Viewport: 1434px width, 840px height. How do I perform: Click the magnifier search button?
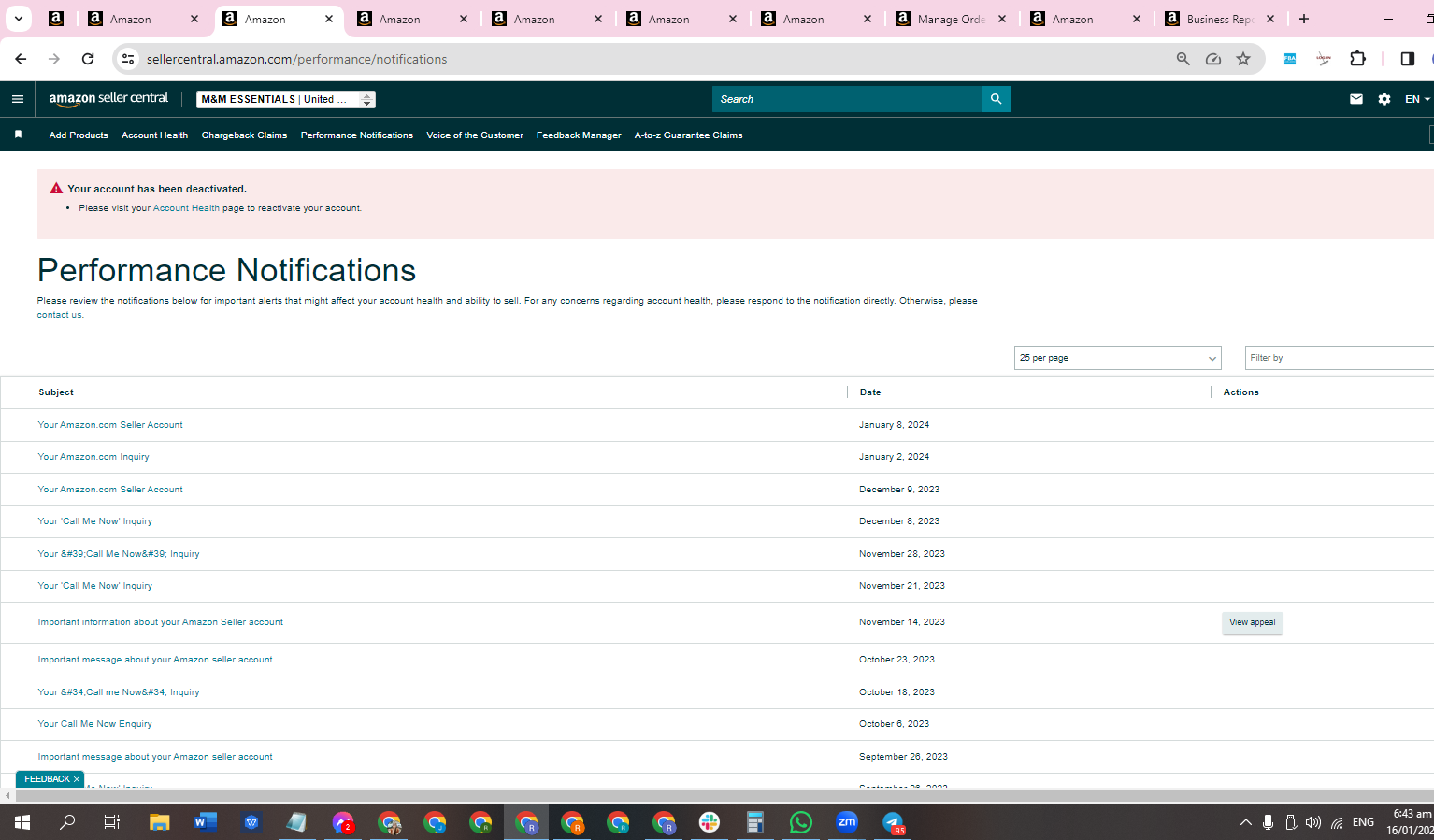996,99
